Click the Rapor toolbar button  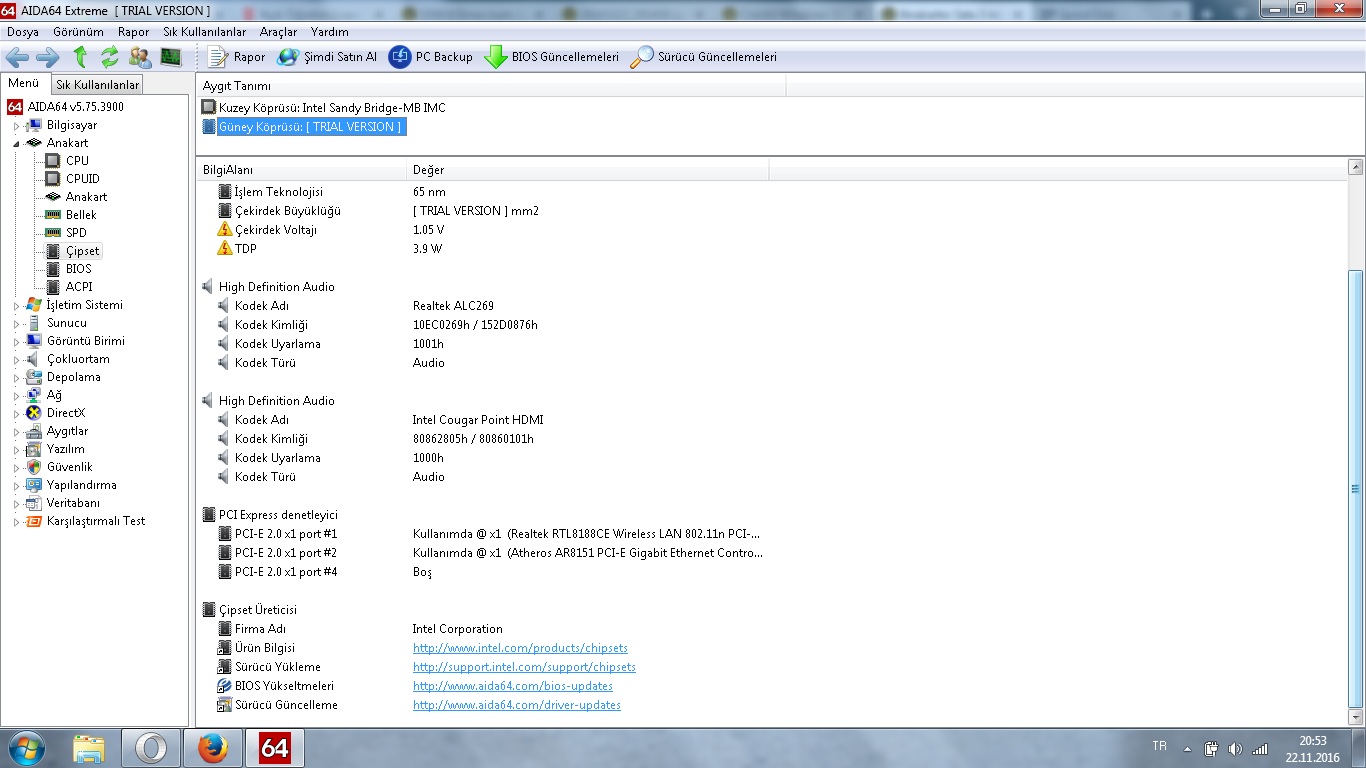pyautogui.click(x=238, y=57)
